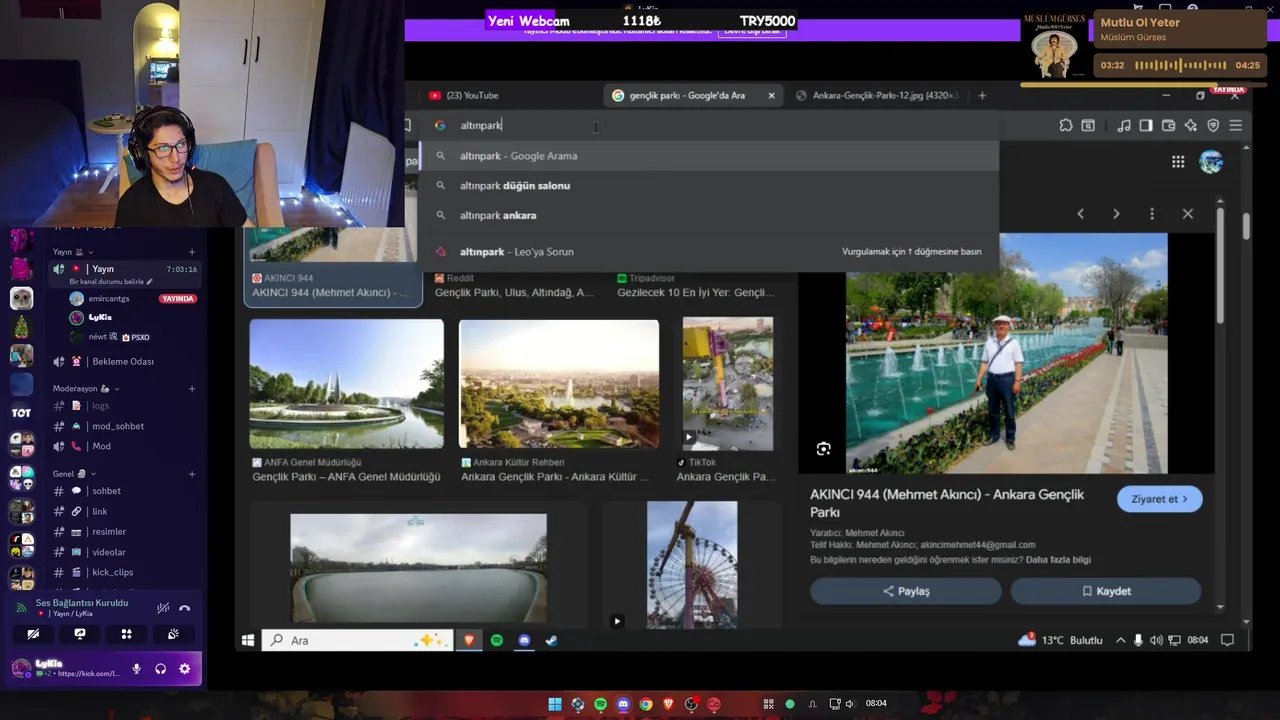Toggle screen share in Discord voice panel
The image size is (1280, 720).
(x=80, y=633)
